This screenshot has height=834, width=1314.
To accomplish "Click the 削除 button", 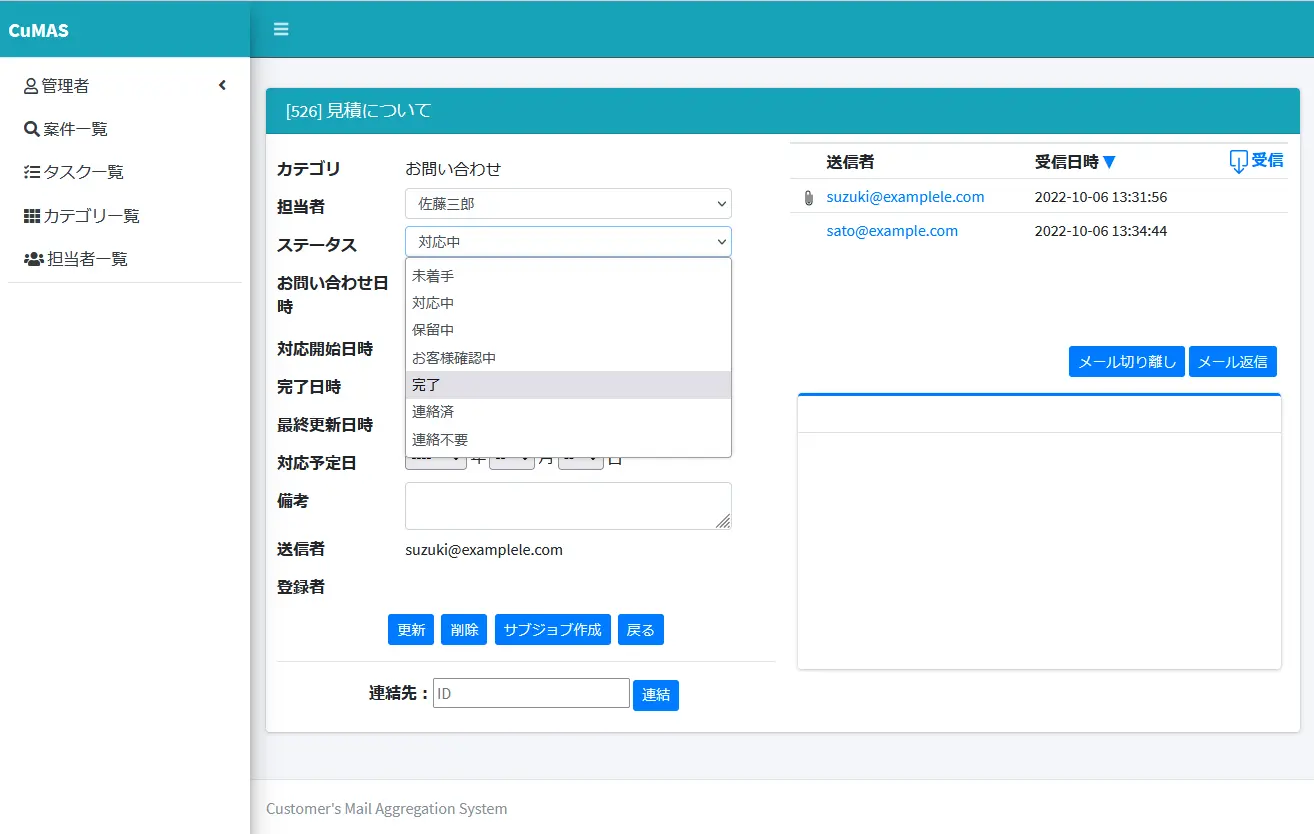I will pyautogui.click(x=464, y=630).
